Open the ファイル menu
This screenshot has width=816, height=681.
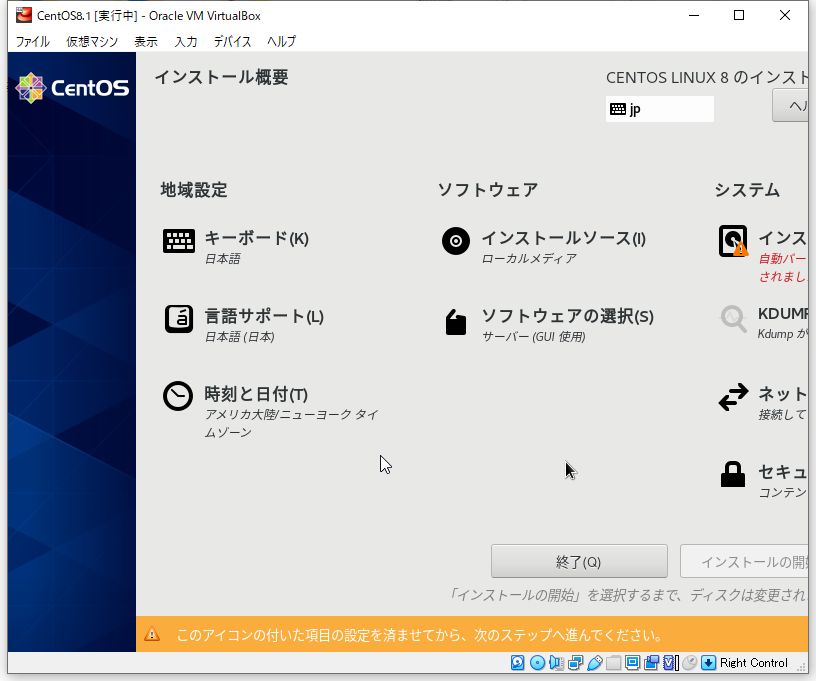[32, 41]
